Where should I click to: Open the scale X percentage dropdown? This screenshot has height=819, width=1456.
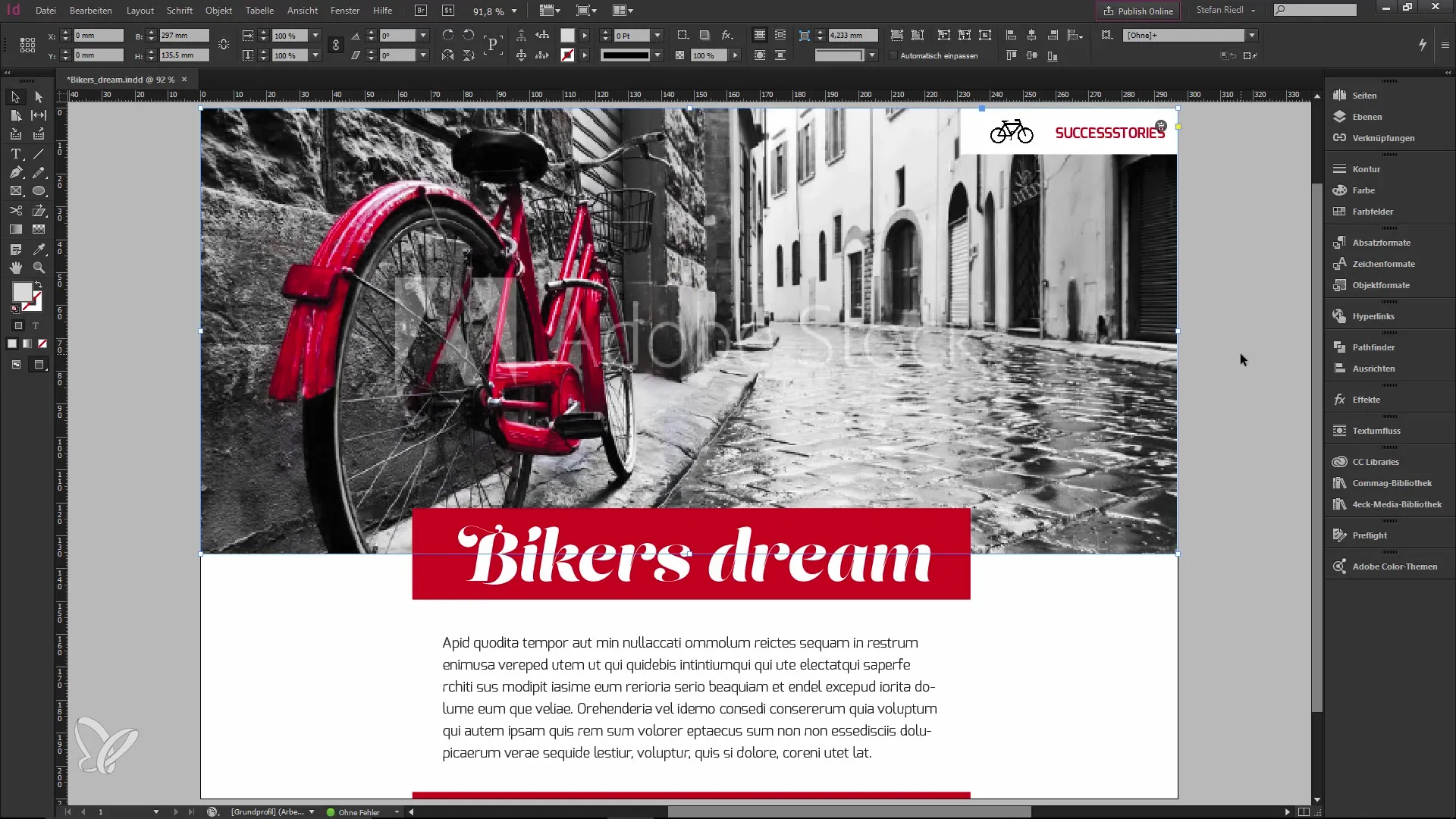click(315, 36)
